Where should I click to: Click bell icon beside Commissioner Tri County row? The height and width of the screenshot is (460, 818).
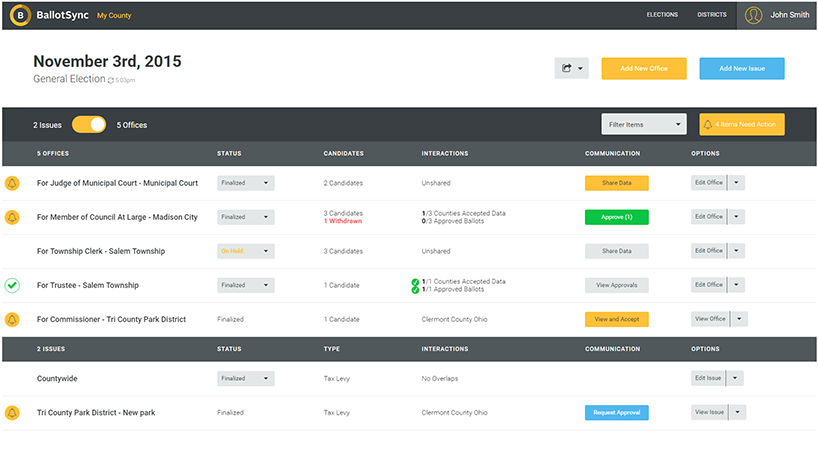(x=12, y=319)
